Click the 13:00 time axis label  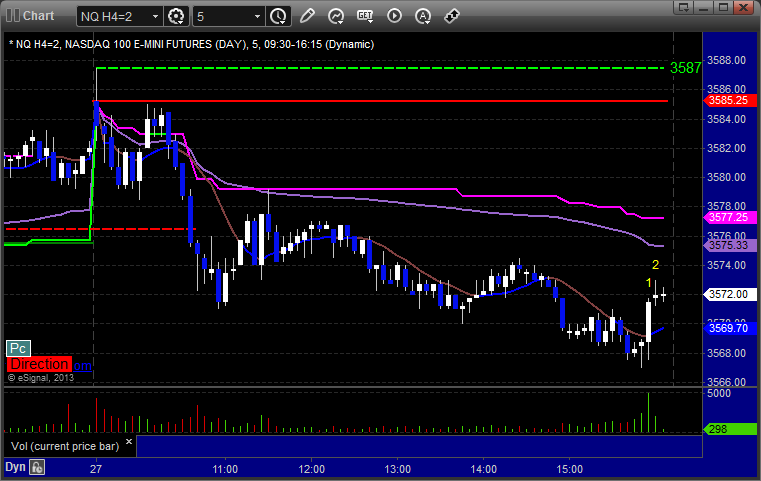(397, 469)
